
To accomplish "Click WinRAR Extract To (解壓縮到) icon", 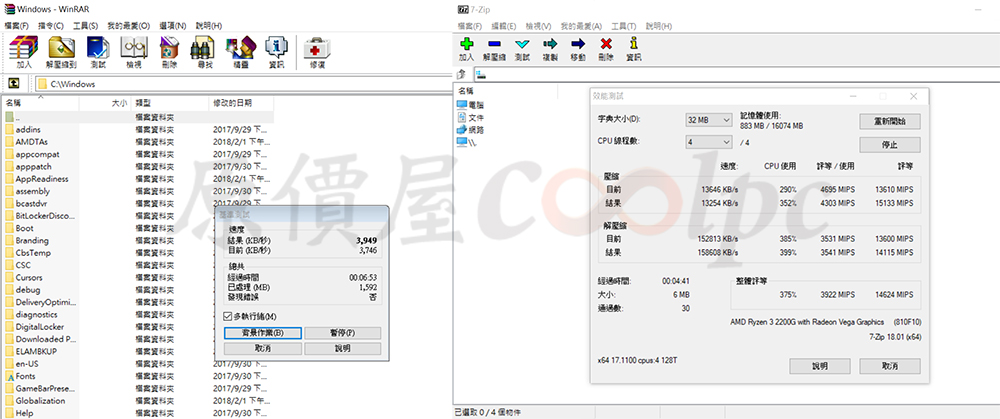I will (x=61, y=52).
